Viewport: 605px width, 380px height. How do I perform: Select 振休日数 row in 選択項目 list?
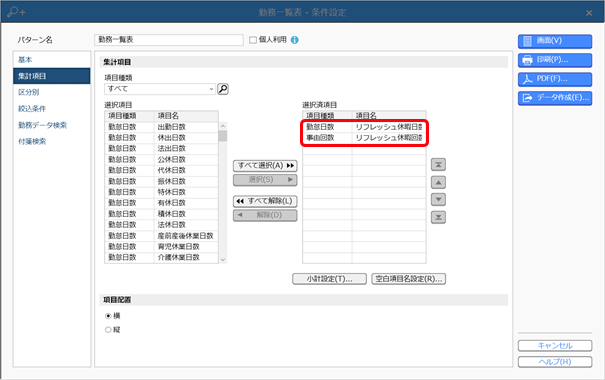tap(161, 181)
